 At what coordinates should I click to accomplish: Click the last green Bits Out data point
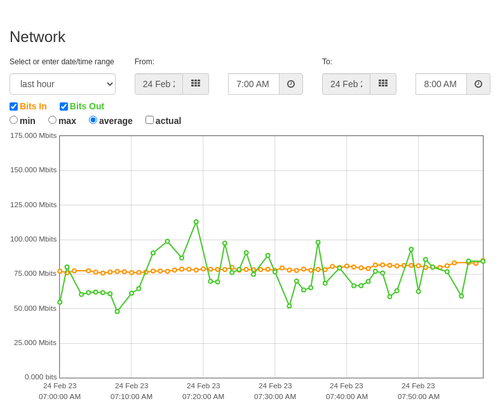[x=483, y=261]
